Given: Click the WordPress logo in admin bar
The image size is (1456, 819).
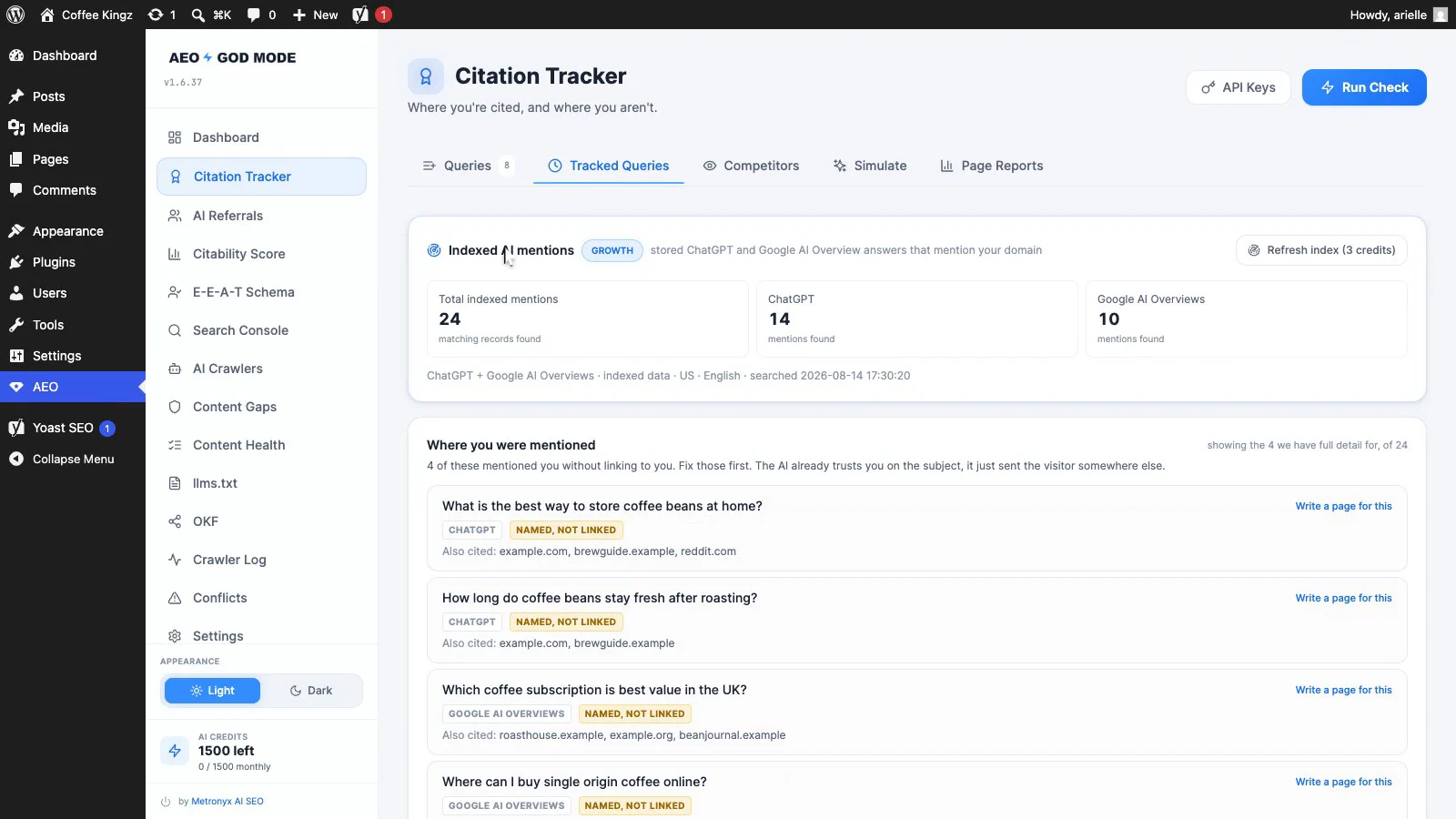Looking at the screenshot, I should click(x=15, y=15).
